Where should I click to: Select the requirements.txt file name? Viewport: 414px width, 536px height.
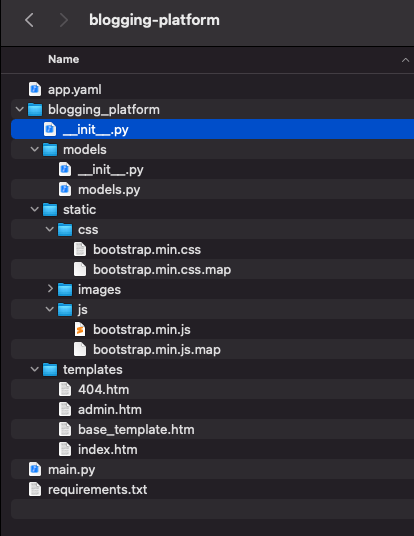[97, 490]
